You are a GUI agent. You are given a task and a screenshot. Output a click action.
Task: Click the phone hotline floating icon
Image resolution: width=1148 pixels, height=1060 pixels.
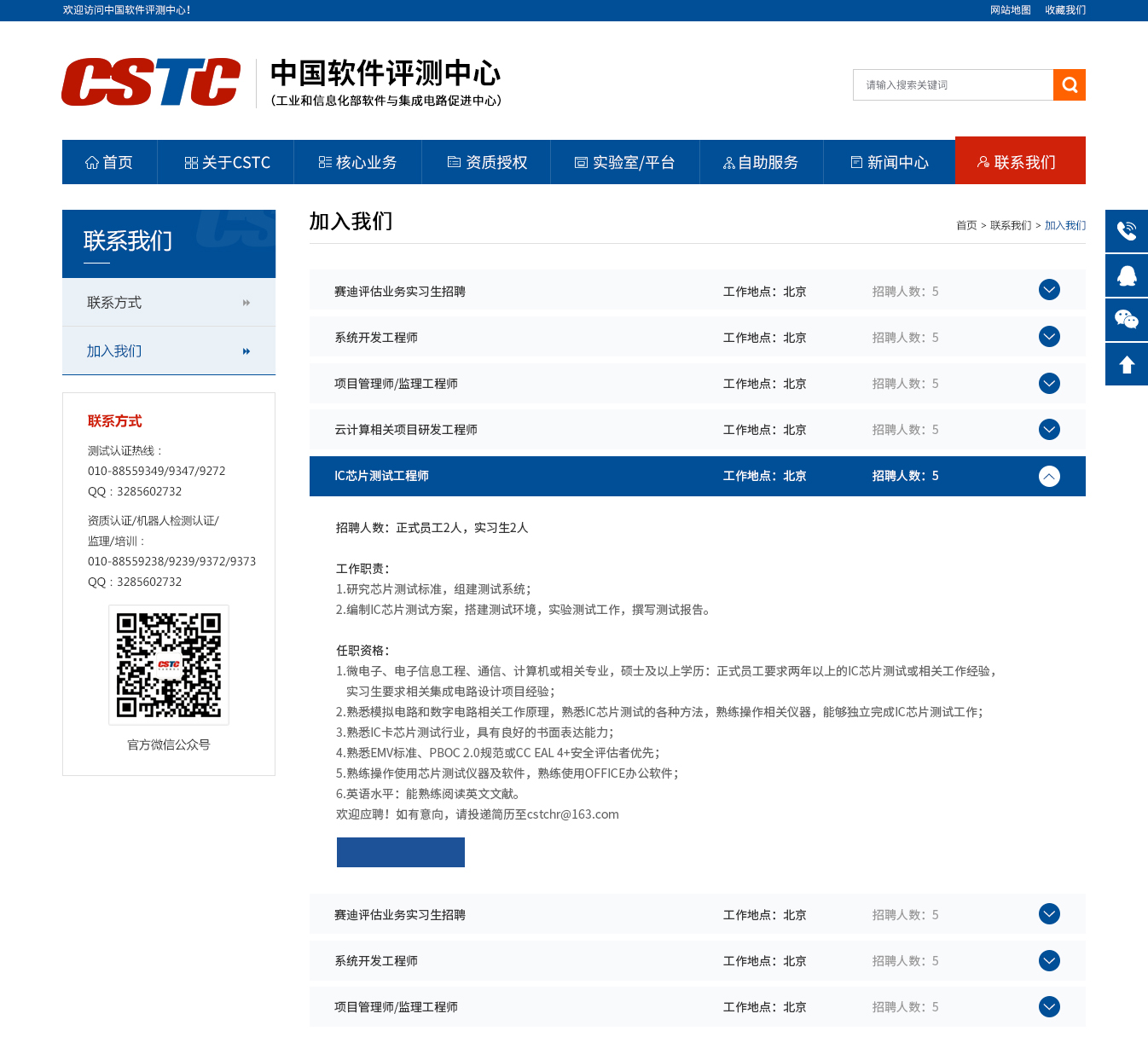[x=1127, y=231]
